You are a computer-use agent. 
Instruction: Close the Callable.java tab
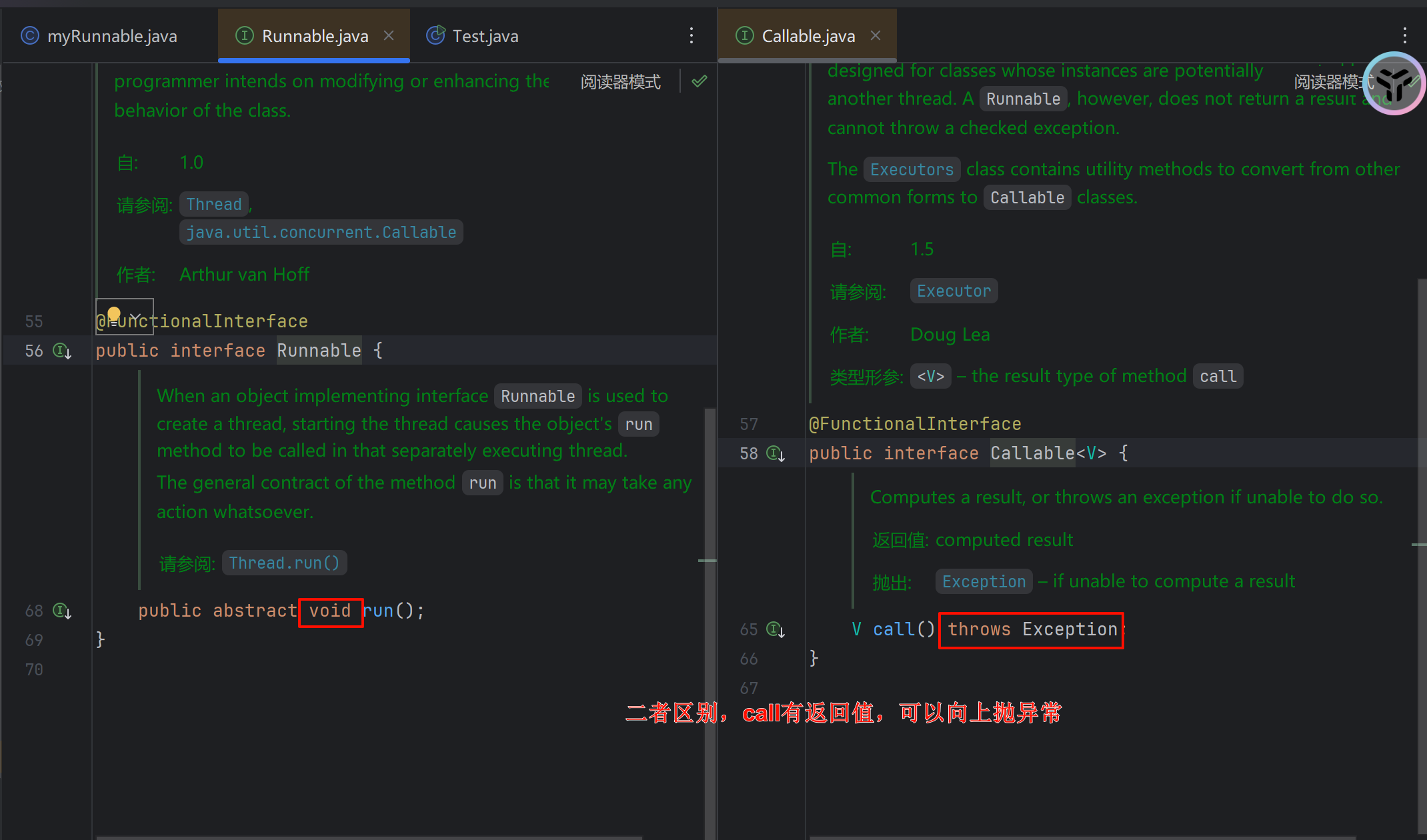pyautogui.click(x=876, y=36)
